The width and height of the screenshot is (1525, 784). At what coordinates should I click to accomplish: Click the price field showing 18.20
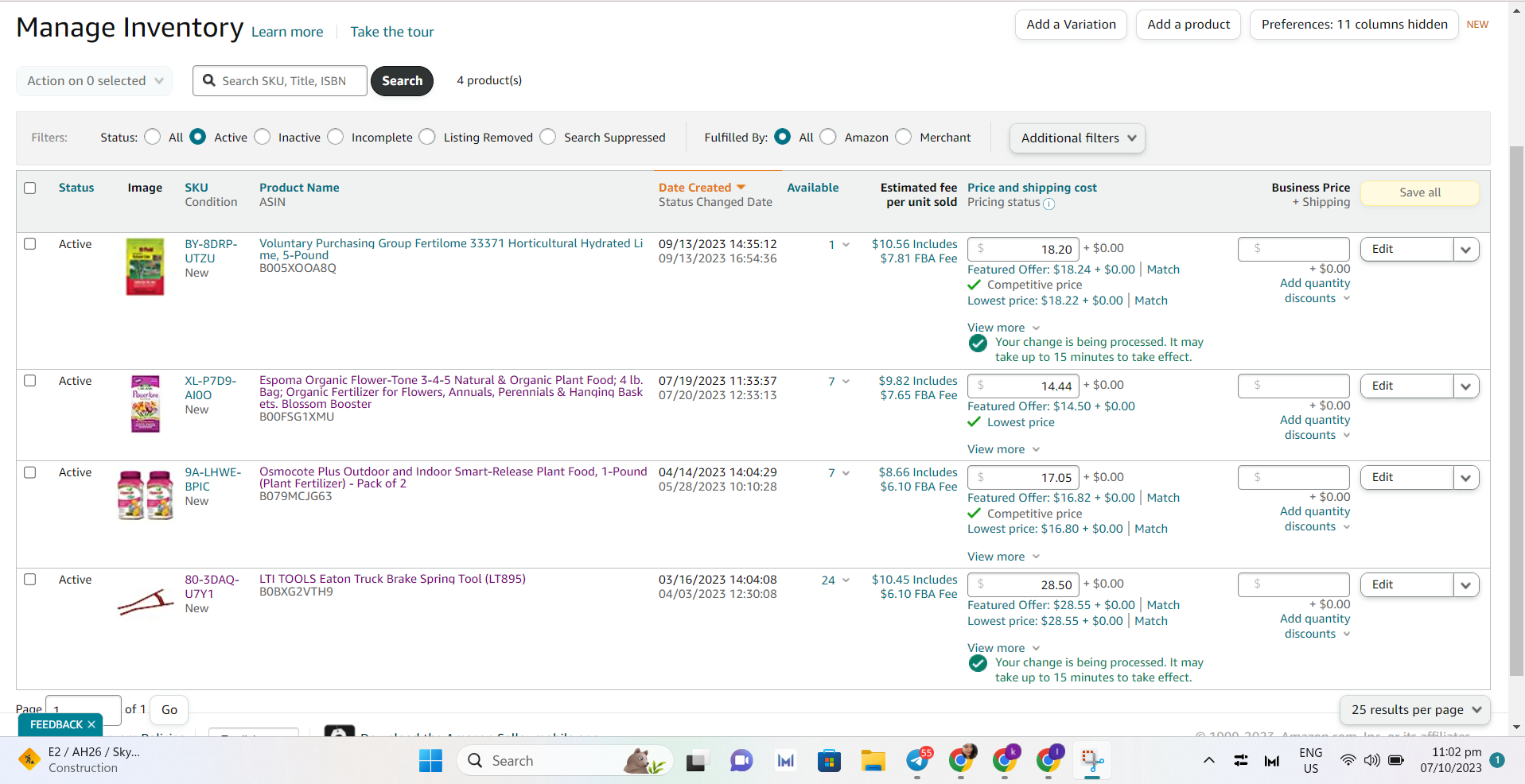pyautogui.click(x=1024, y=250)
